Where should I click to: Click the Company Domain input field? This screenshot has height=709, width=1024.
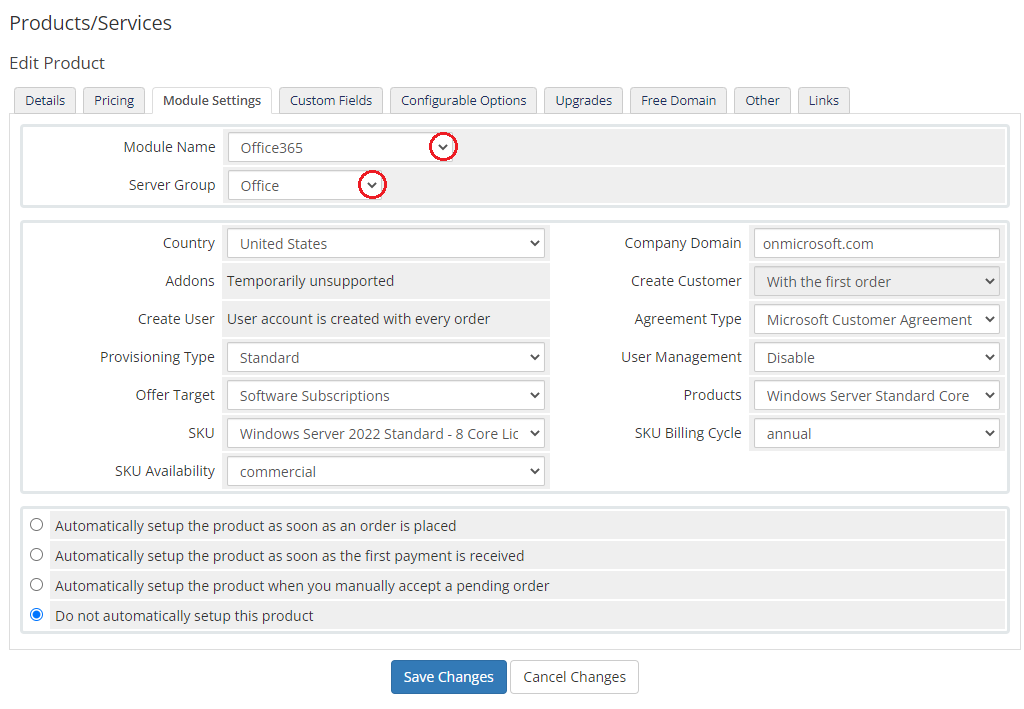(x=876, y=243)
